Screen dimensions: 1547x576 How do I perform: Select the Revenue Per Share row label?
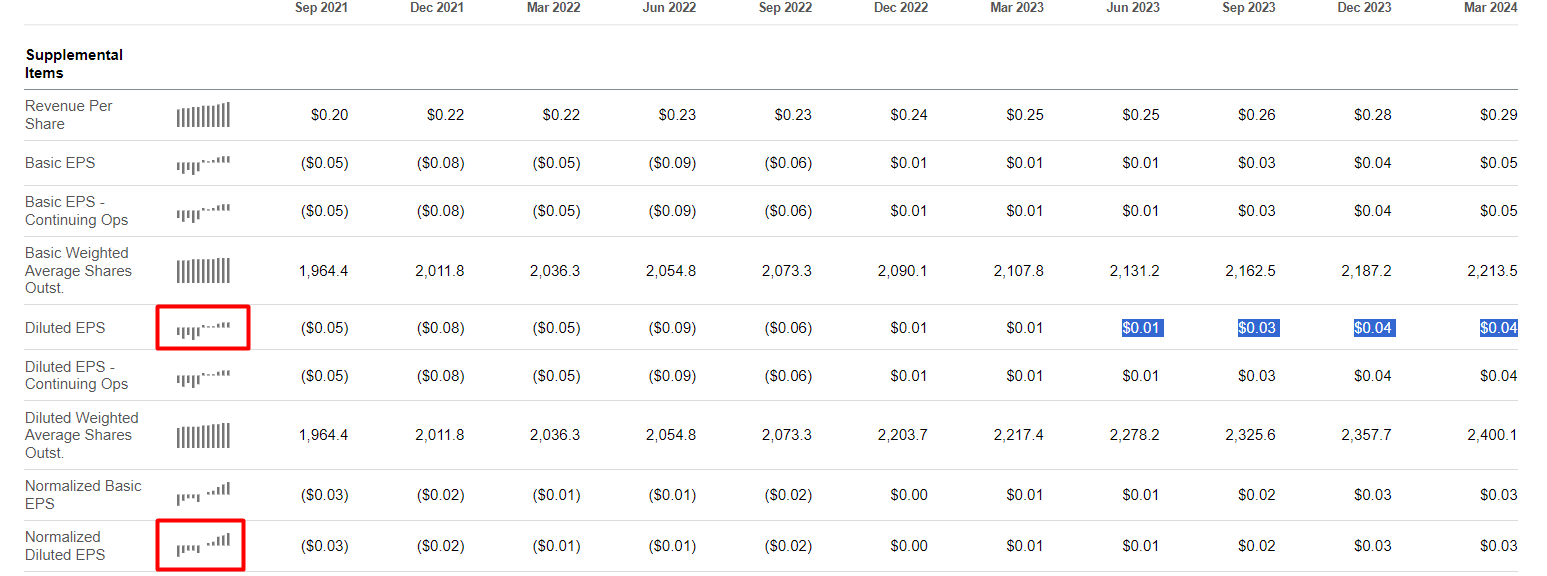[x=68, y=115]
